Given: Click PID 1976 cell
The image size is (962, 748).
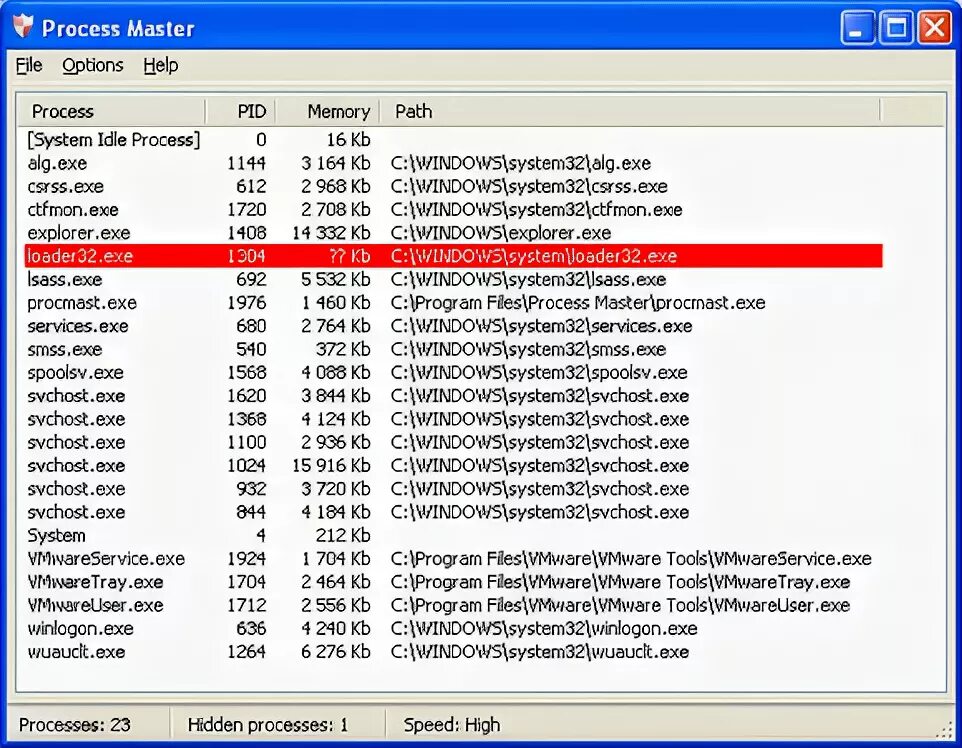Looking at the screenshot, I should [x=247, y=303].
